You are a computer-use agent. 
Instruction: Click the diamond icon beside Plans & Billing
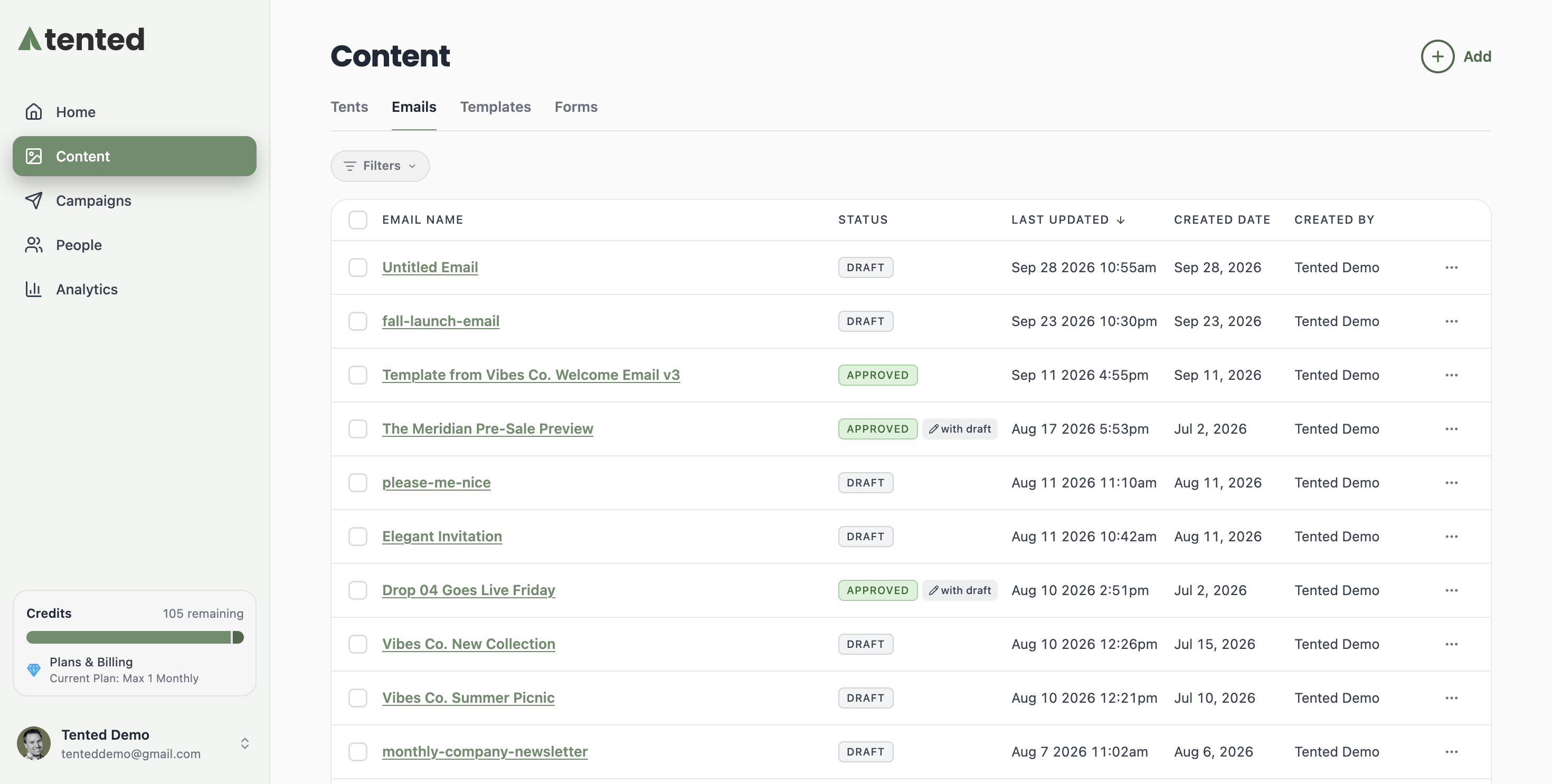coord(34,669)
